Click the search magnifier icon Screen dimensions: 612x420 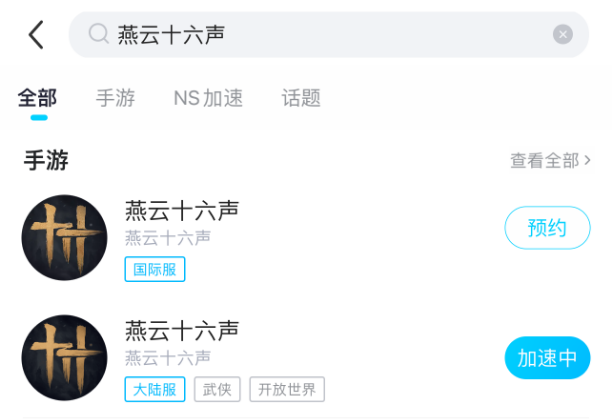(x=98, y=35)
